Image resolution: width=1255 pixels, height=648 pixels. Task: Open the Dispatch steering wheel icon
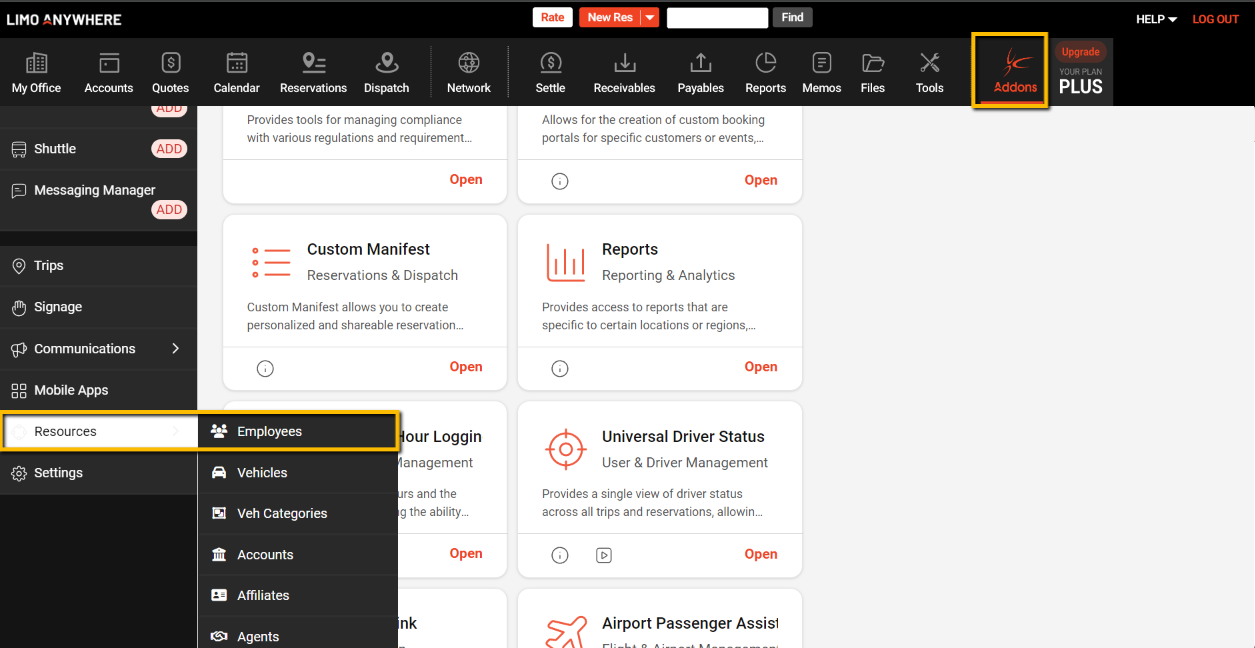[x=386, y=64]
